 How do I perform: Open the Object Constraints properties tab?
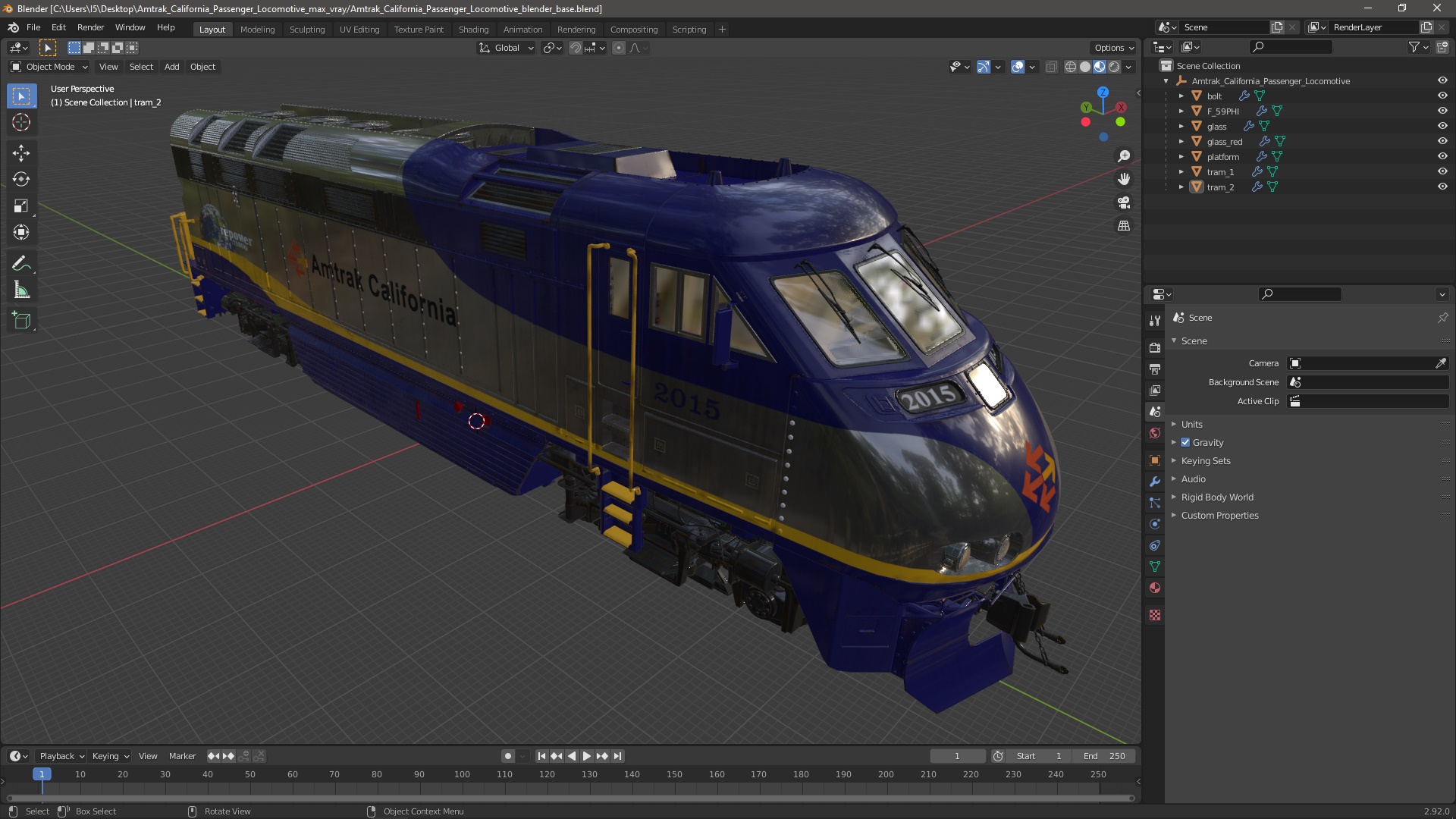pos(1154,545)
